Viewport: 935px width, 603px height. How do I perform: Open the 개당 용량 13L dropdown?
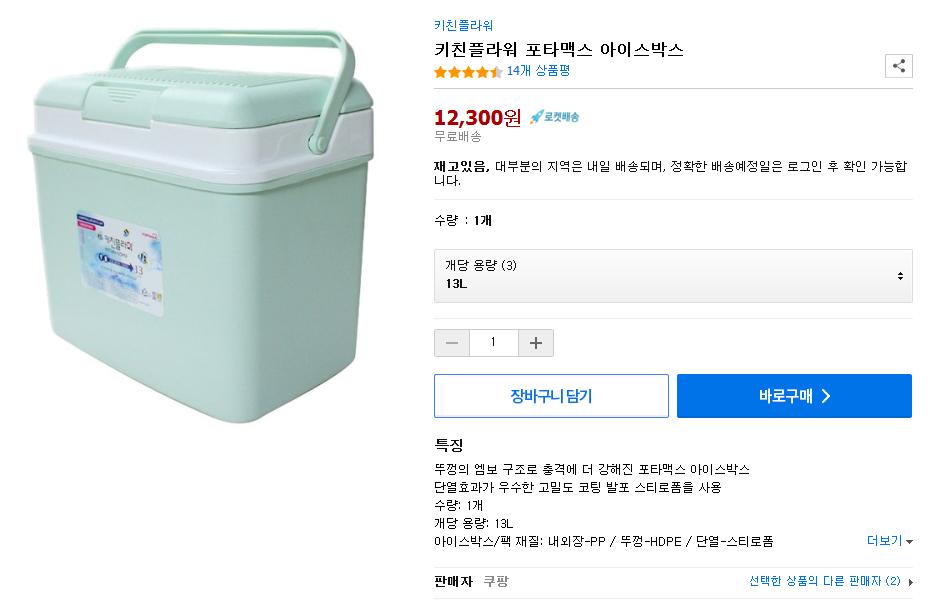point(673,275)
